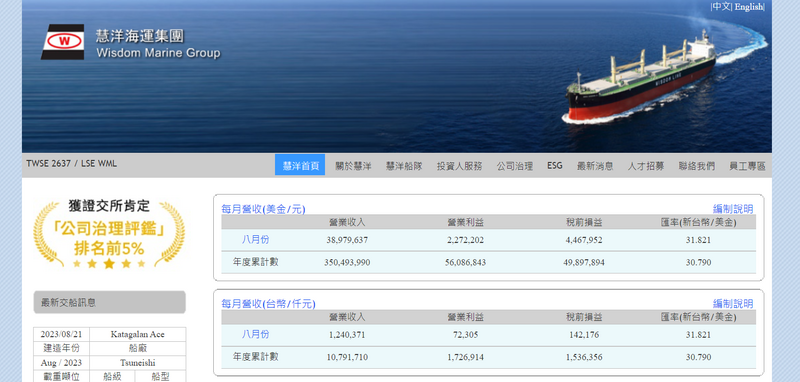Select the revenue value 38,979,637
The width and height of the screenshot is (800, 382).
(x=347, y=240)
